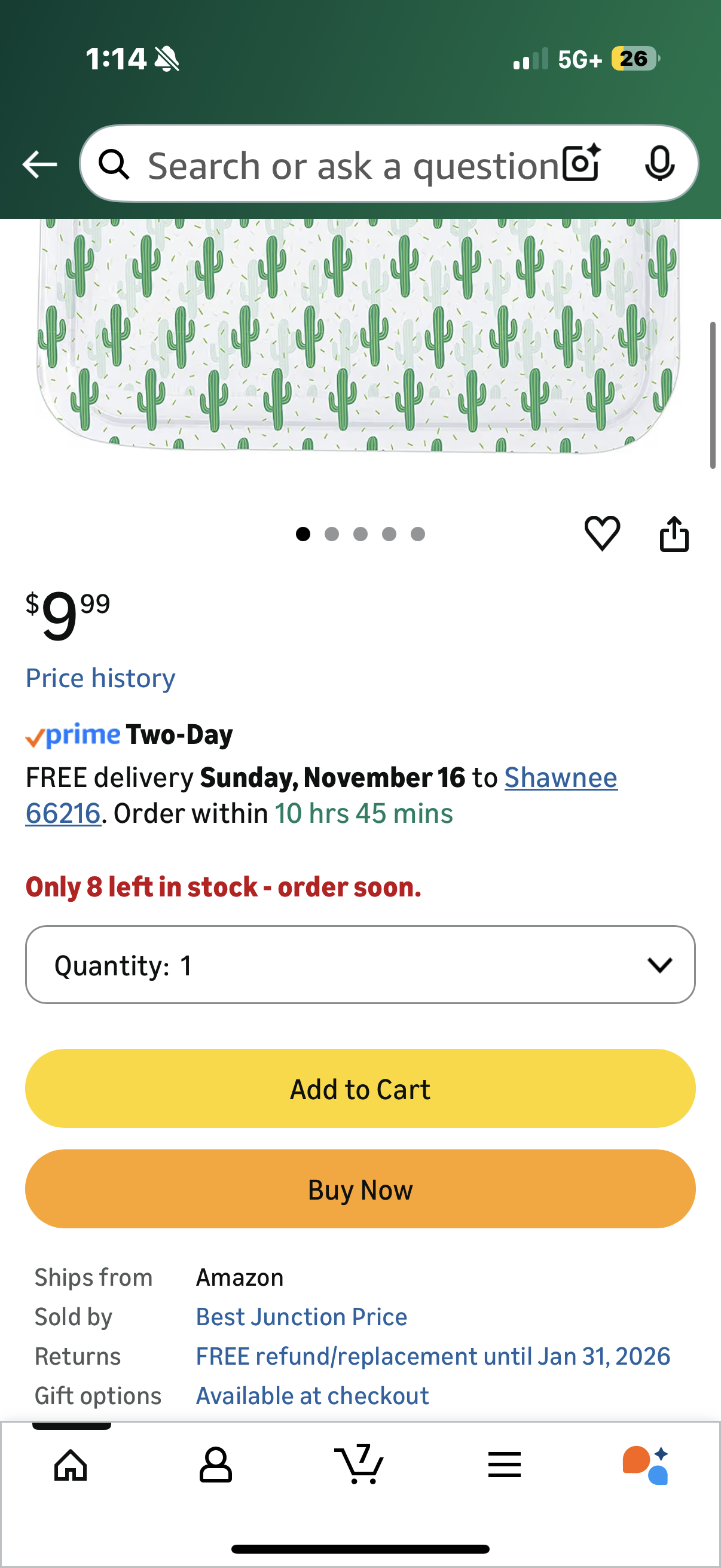Screen dimensions: 721x1568
Task: Tap the Buy Now button
Action: (x=360, y=1189)
